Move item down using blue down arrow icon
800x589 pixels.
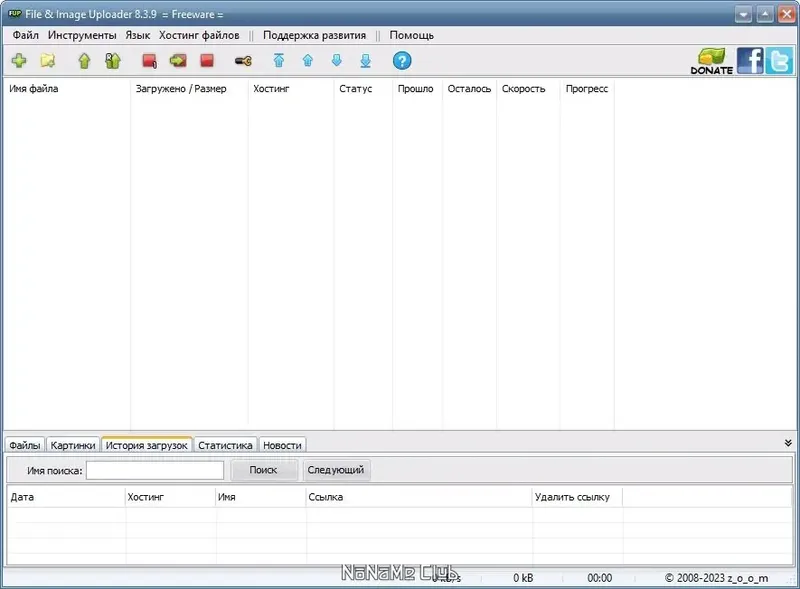(337, 61)
